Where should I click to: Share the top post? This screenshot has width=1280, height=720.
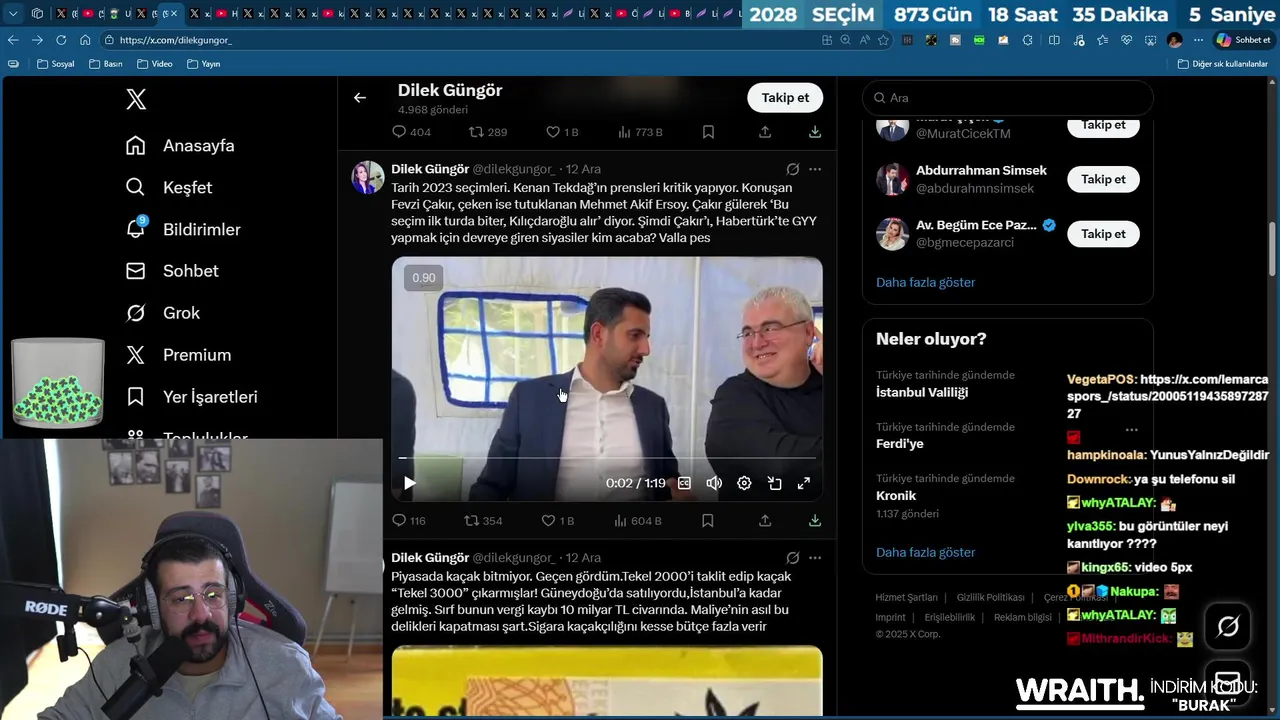[765, 132]
